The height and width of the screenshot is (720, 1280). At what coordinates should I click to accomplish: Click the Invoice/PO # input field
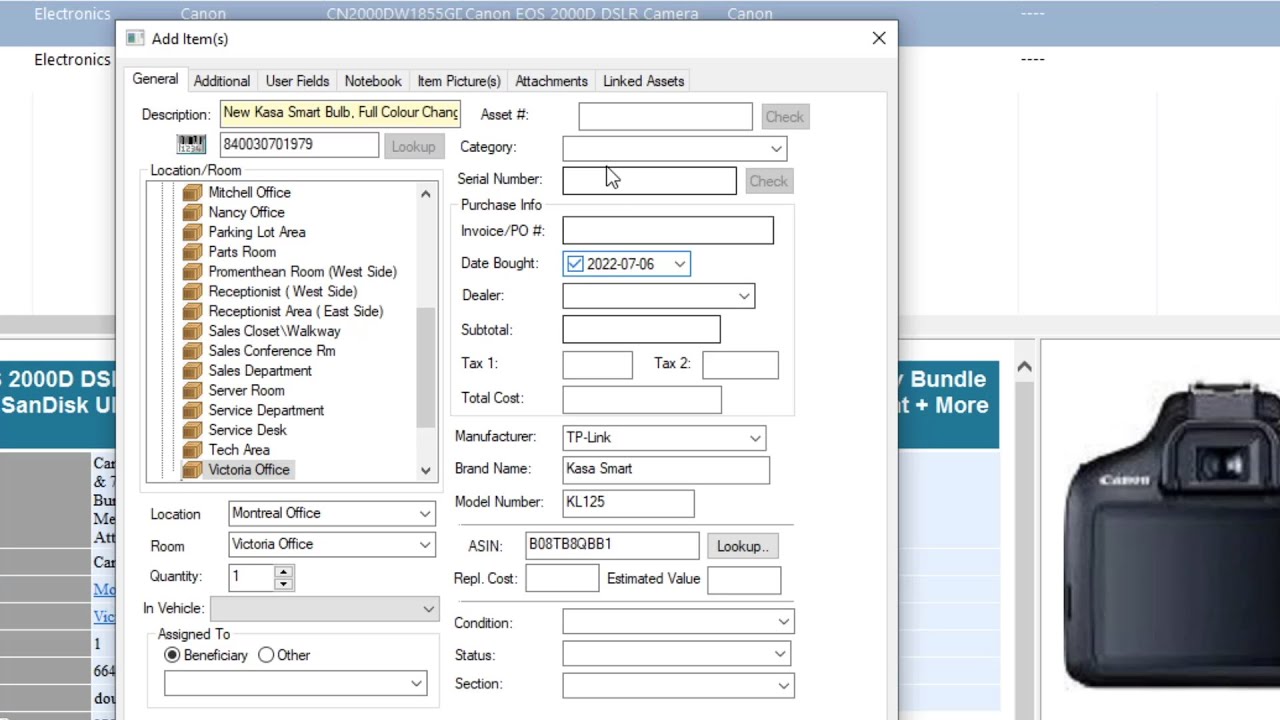[x=668, y=231]
